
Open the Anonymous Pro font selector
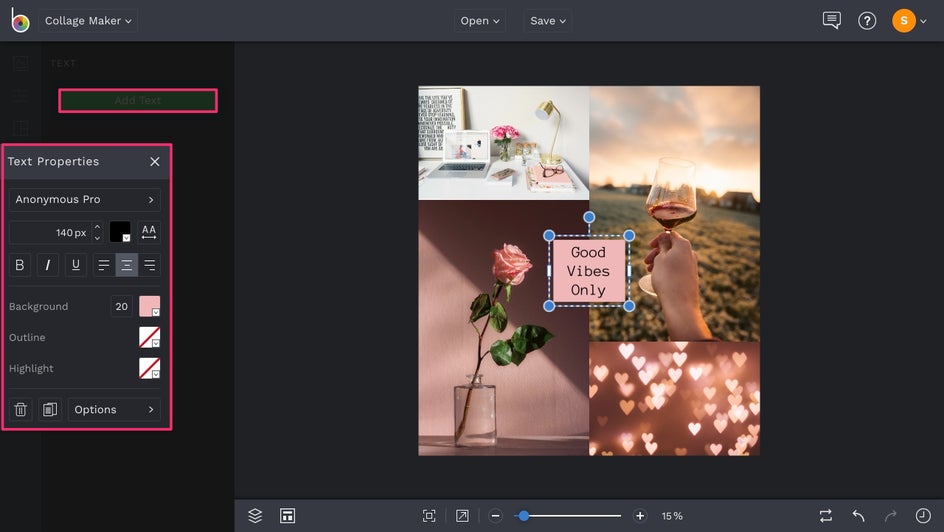coord(85,199)
